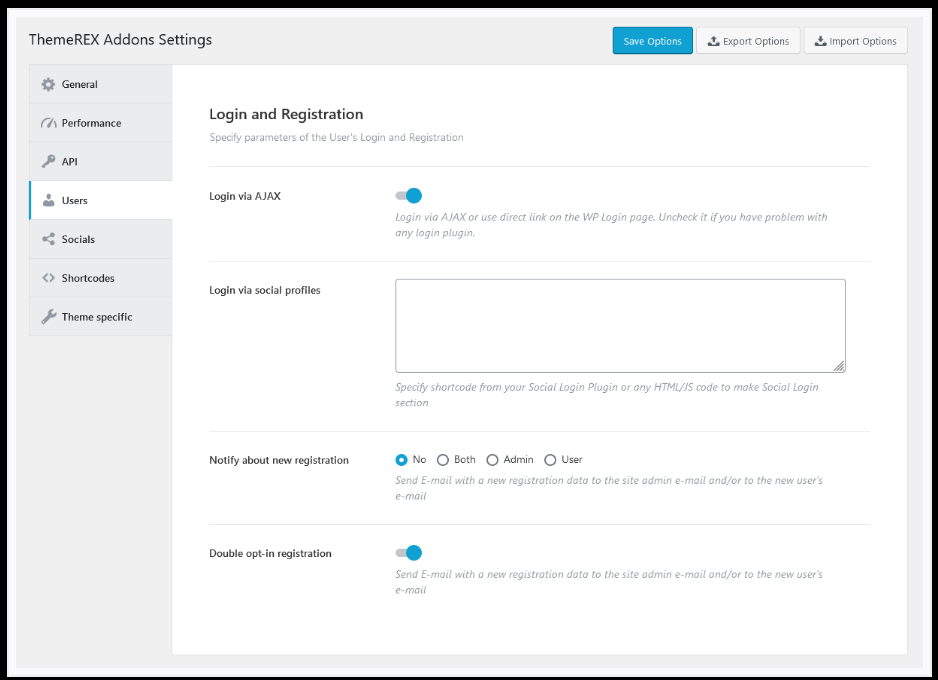This screenshot has width=938, height=680.
Task: Click the API key icon
Action: [48, 161]
